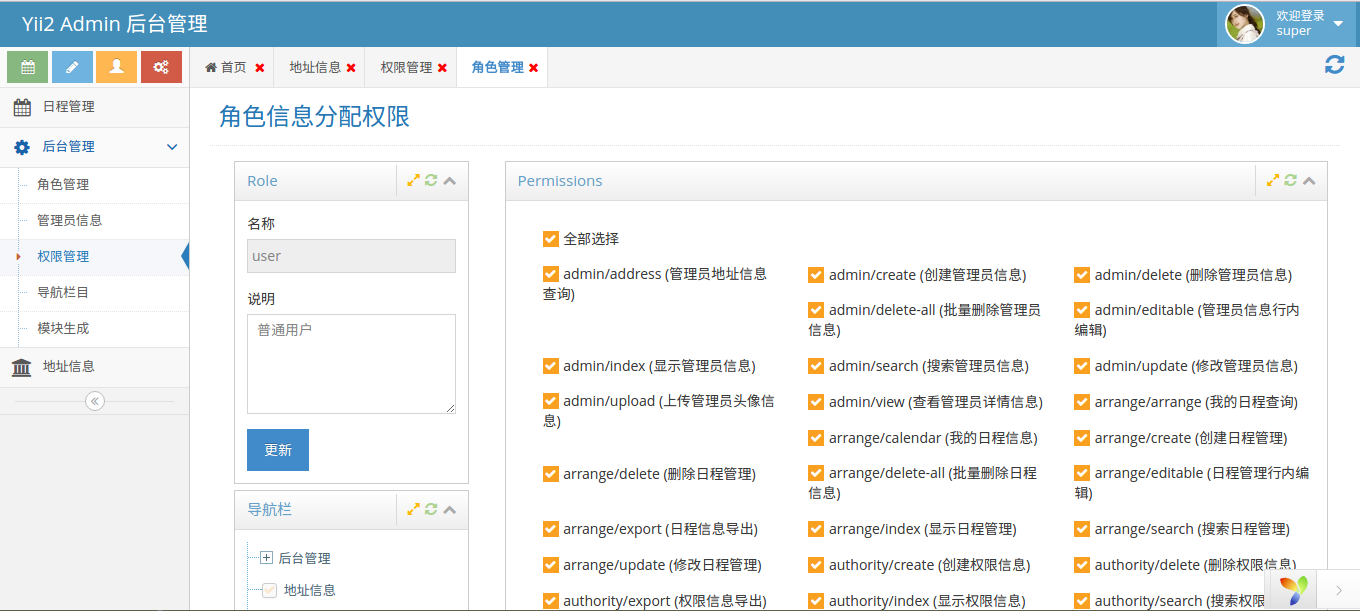This screenshot has height=611, width=1360.
Task: Open 管理员信息 in the sidebar submenu
Action: 94,221
